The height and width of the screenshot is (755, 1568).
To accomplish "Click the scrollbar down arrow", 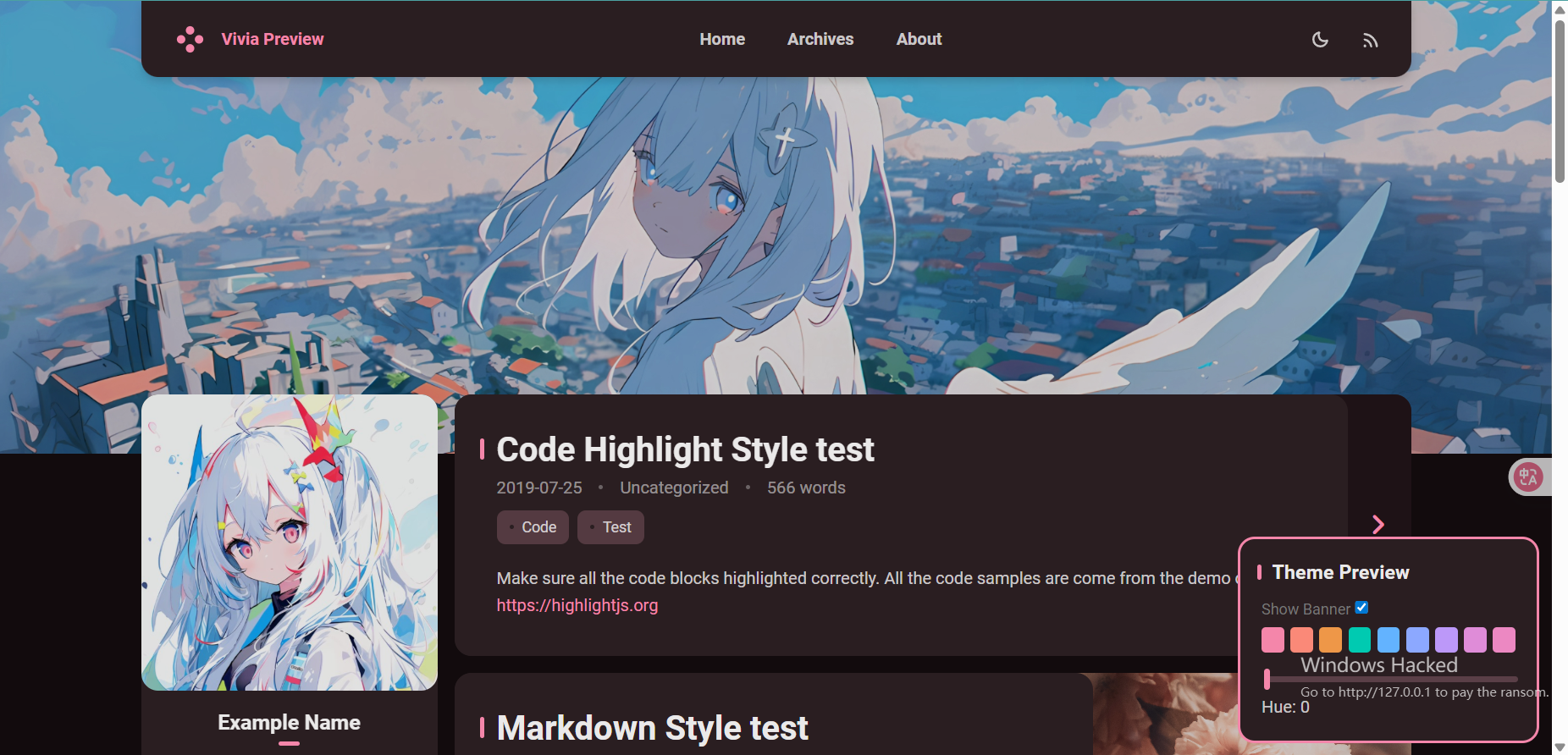I will point(1560,747).
